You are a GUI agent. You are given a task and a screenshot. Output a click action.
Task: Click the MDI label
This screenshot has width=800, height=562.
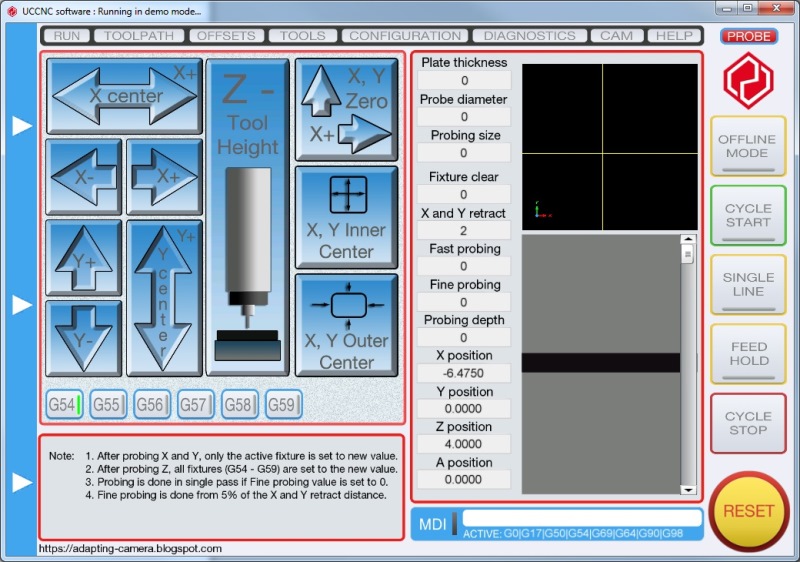click(x=433, y=524)
